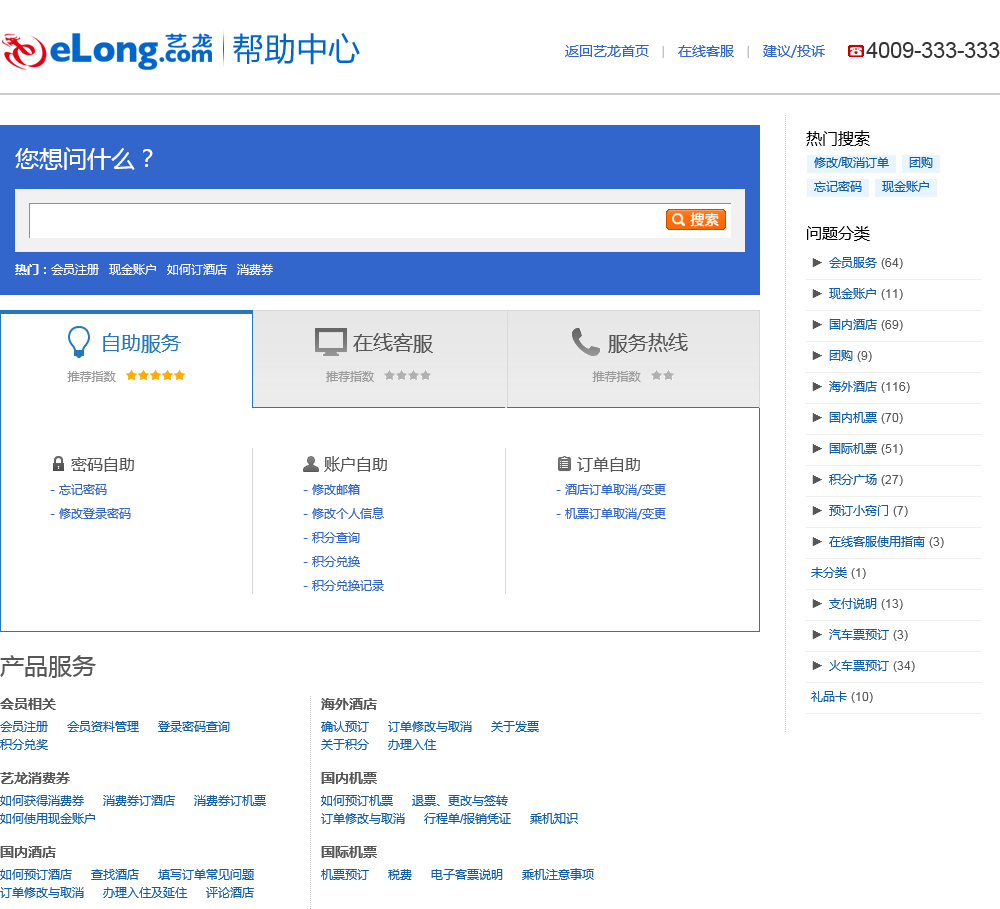This screenshot has width=1000, height=909.
Task: Click the lock icon beside 密码自助
Action: click(x=59, y=464)
